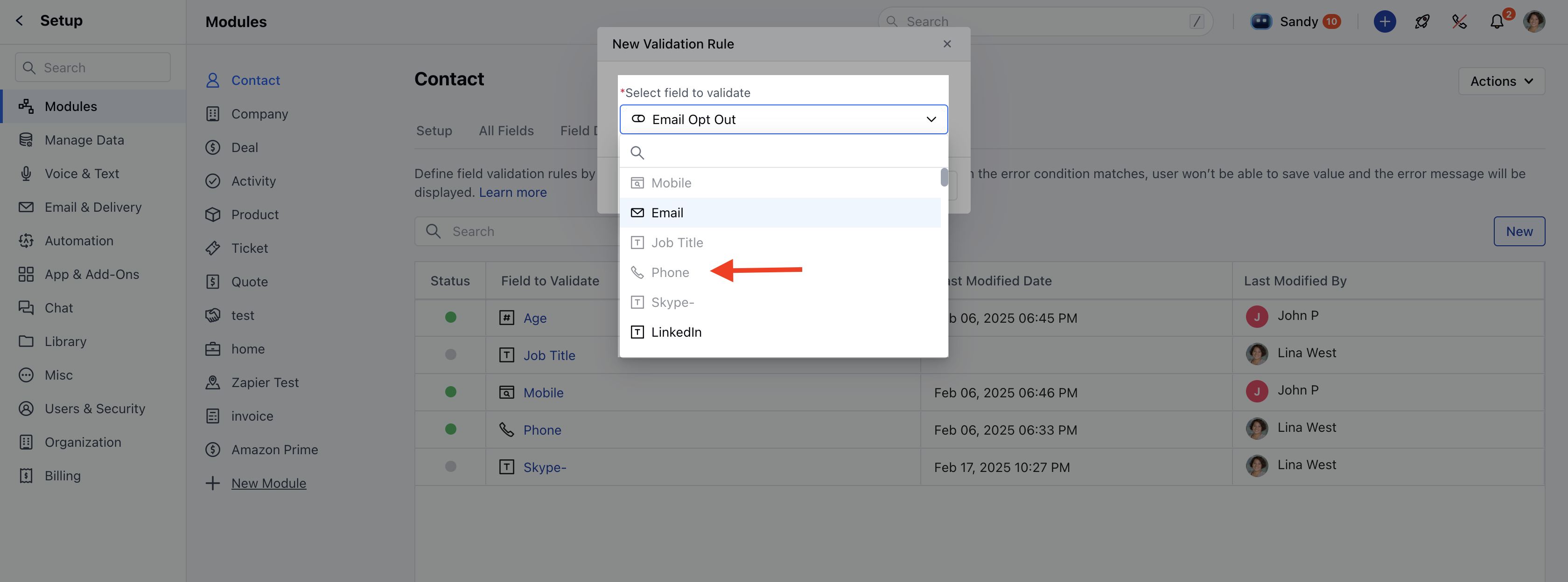1568x582 pixels.
Task: Click the New validation rule button
Action: (1519, 232)
